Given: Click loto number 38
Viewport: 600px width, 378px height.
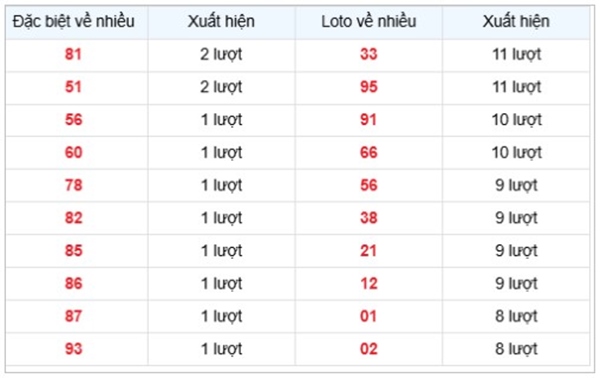Looking at the screenshot, I should 368,218.
